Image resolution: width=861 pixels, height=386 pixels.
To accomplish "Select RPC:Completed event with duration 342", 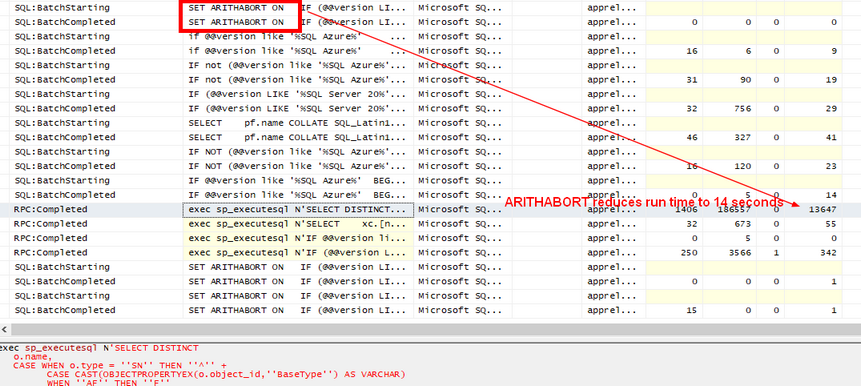I will [51, 253].
